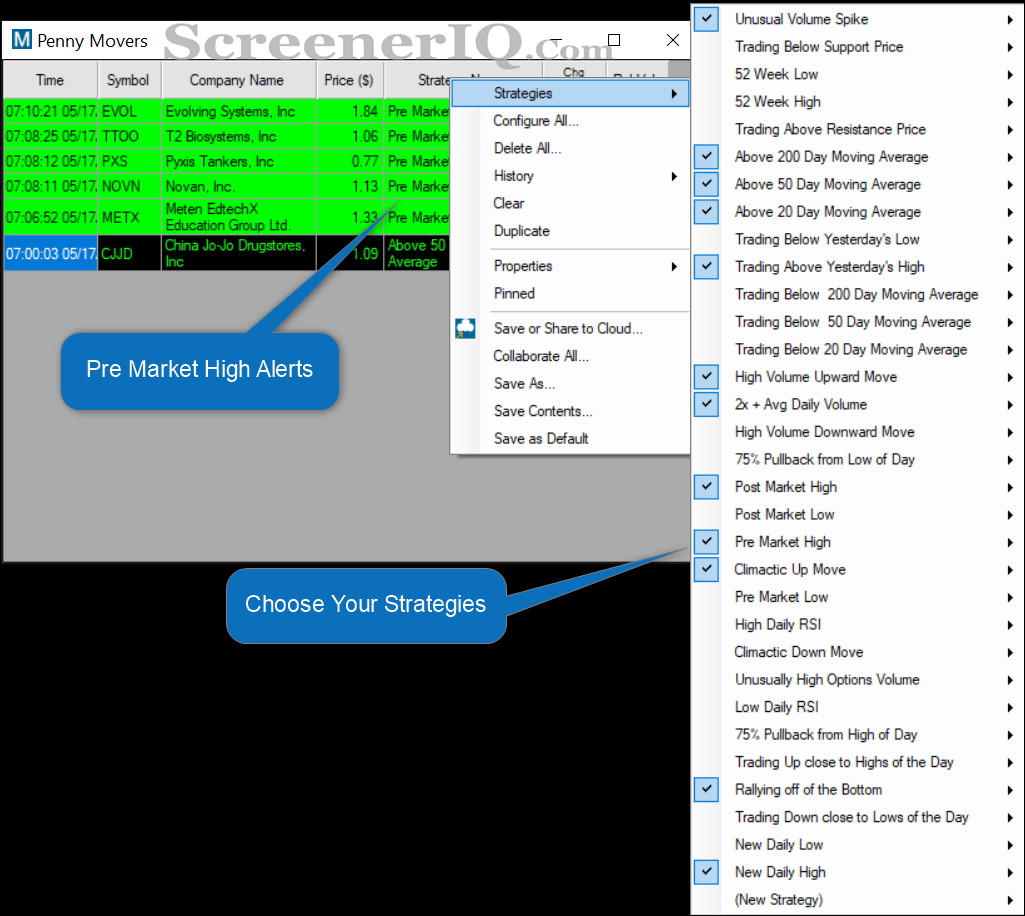Select Trading Below Yesterday's Low strategy
Screen dimensions: 1025x916
tap(827, 239)
